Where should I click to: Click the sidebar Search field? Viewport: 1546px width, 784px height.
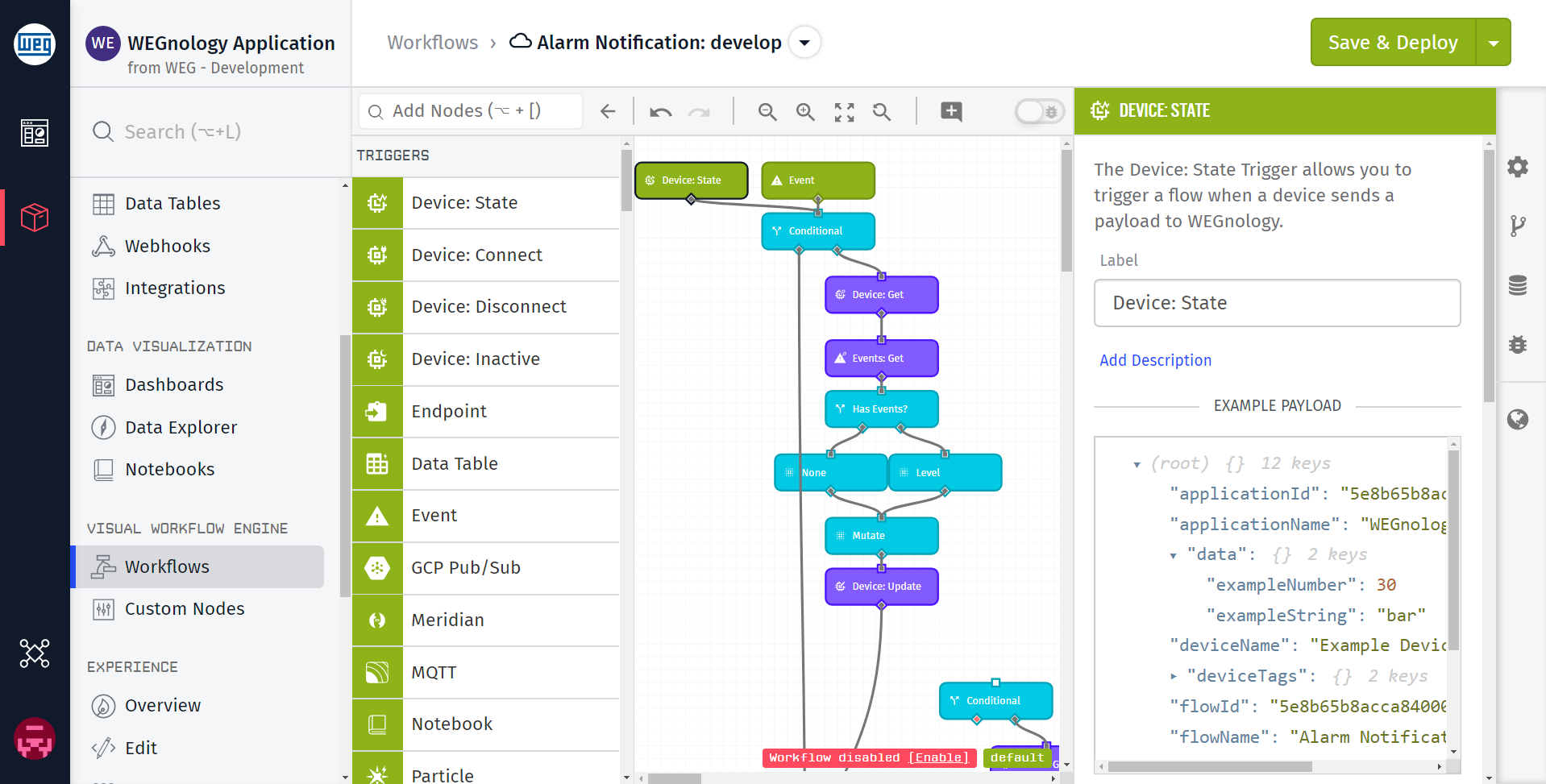(210, 132)
